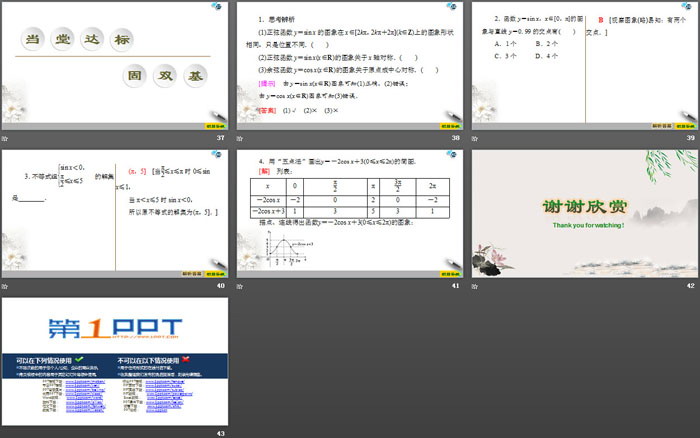Click the animation star icon under slide 38
700x438 pixels.
(x=240, y=138)
